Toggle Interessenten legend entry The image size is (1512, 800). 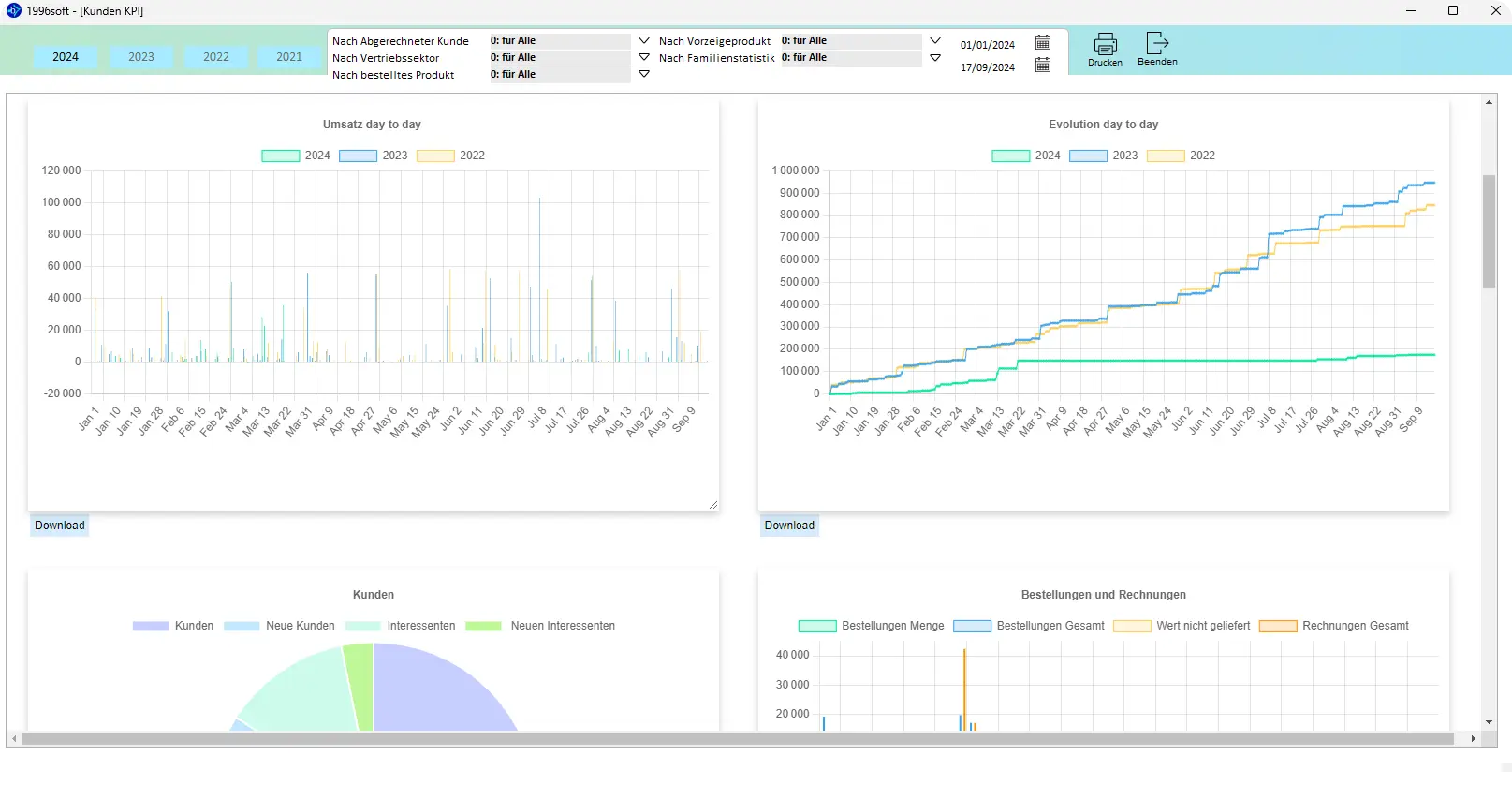point(400,626)
